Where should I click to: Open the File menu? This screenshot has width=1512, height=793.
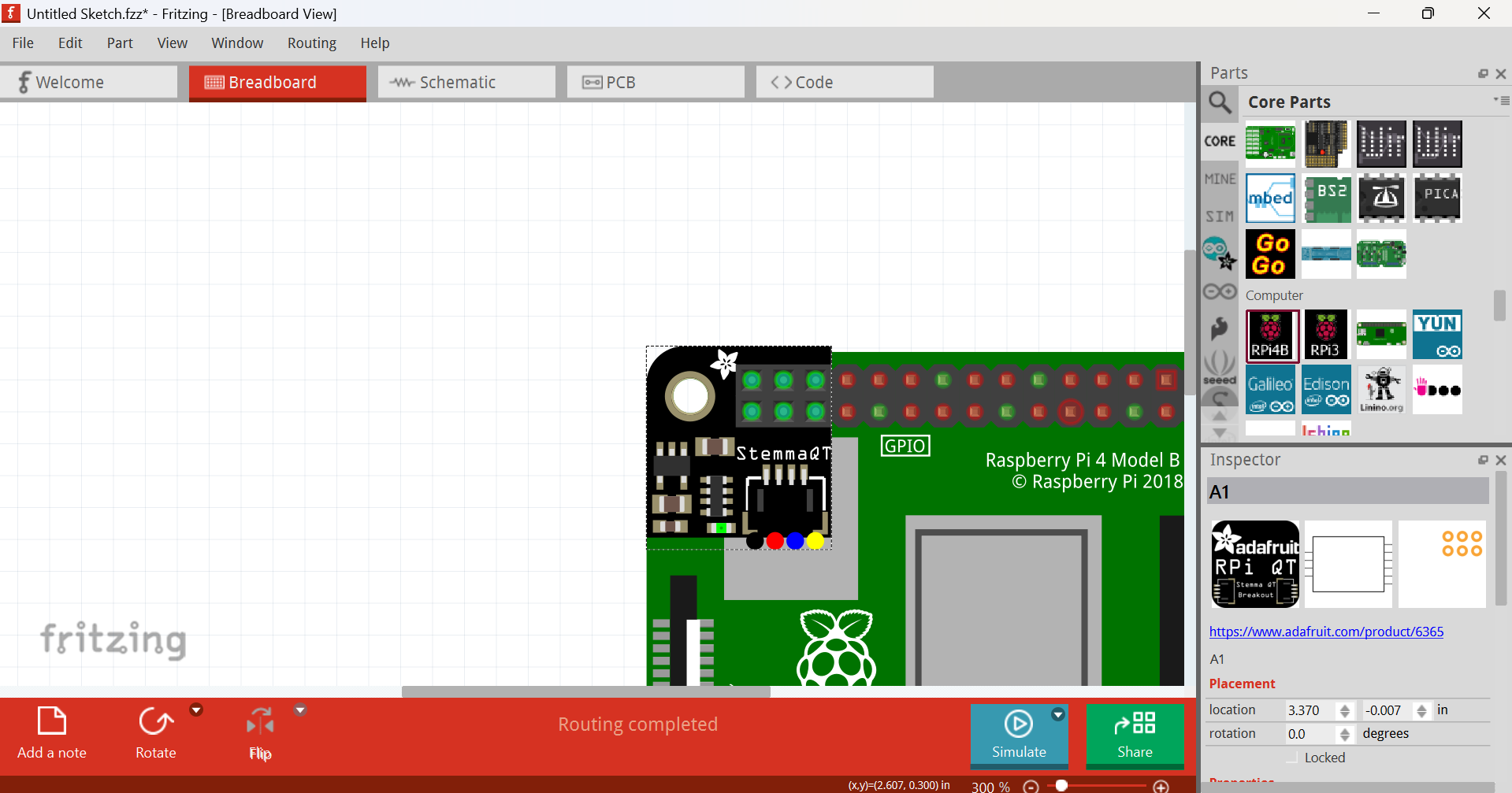[23, 43]
